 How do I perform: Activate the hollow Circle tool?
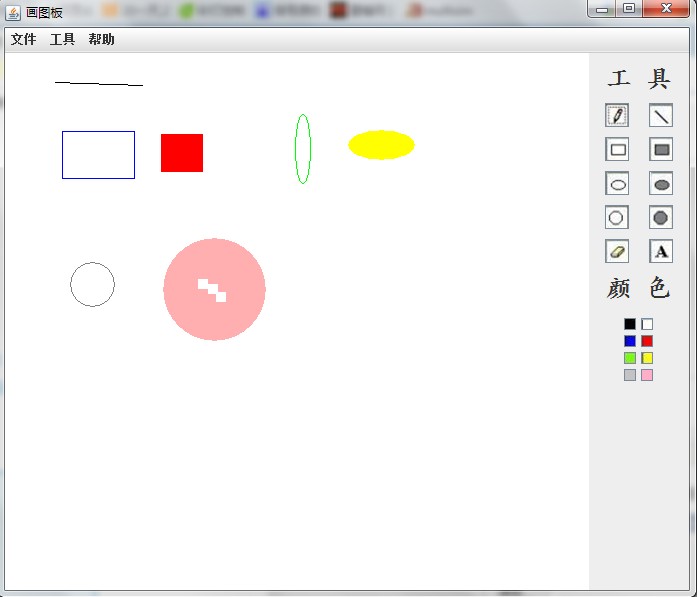[x=617, y=217]
